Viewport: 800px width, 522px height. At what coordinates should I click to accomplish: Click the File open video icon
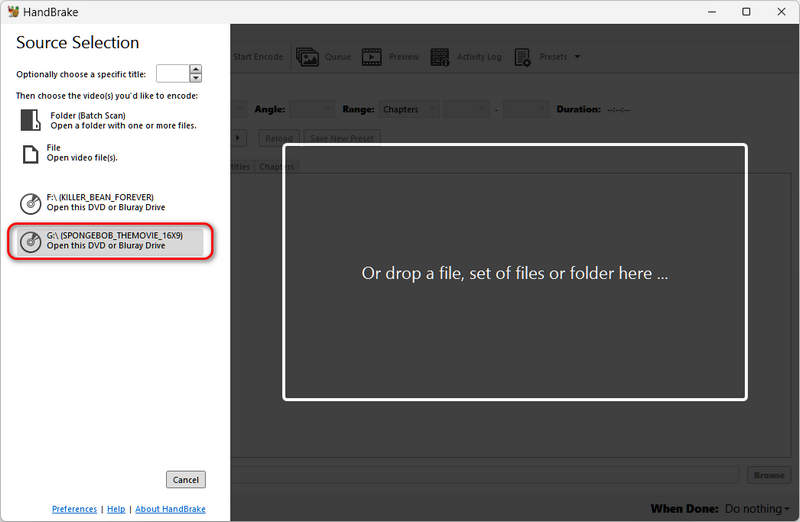pos(30,154)
